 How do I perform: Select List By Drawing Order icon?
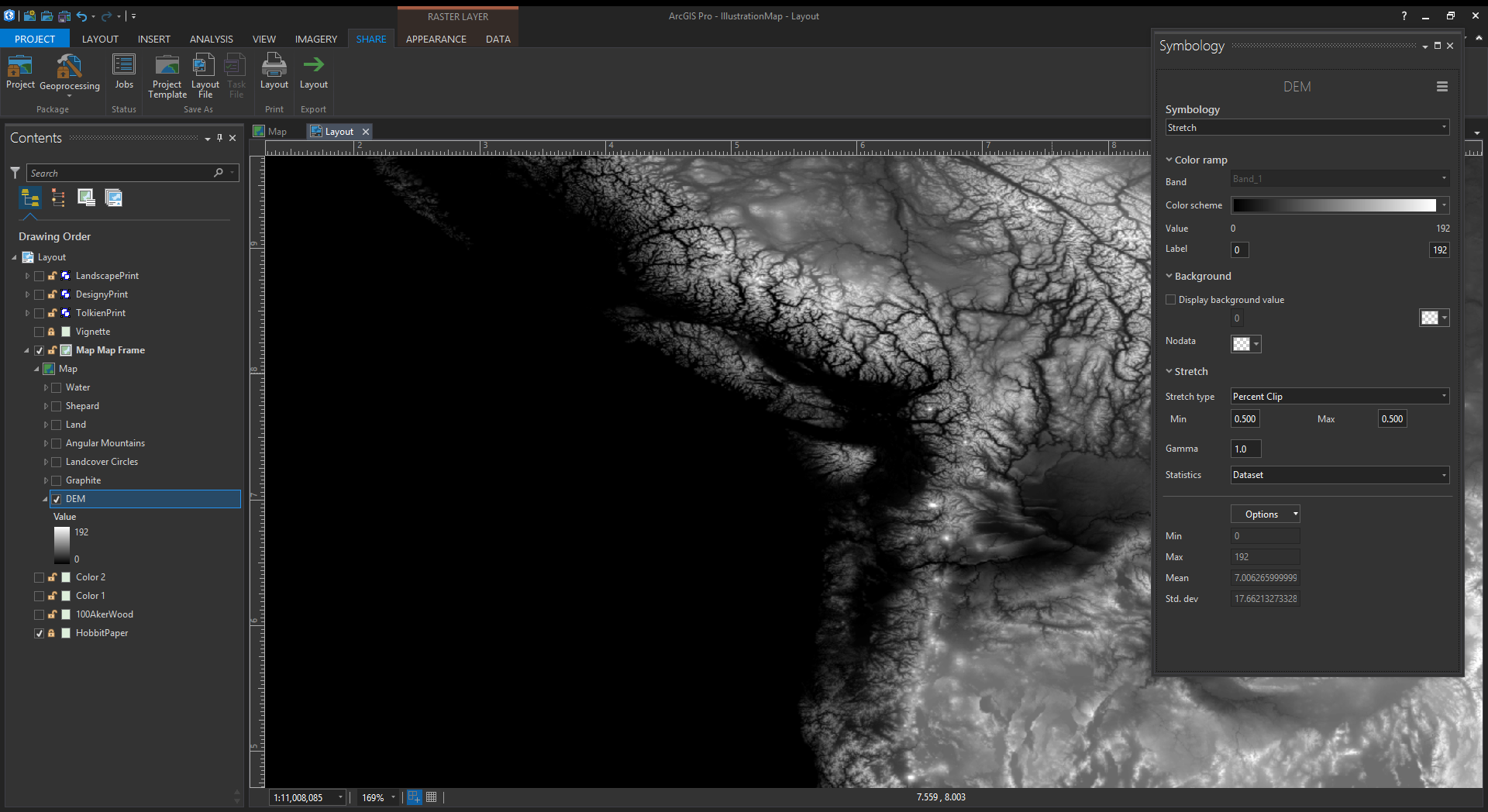29,198
